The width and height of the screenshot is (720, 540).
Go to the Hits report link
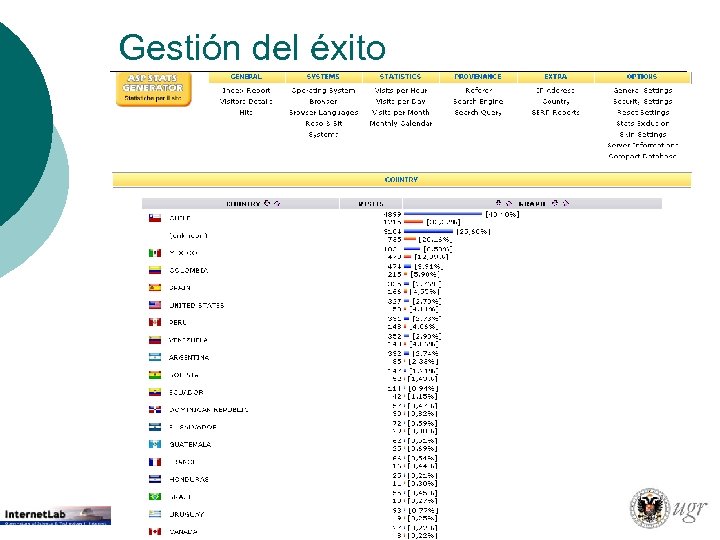(x=246, y=112)
